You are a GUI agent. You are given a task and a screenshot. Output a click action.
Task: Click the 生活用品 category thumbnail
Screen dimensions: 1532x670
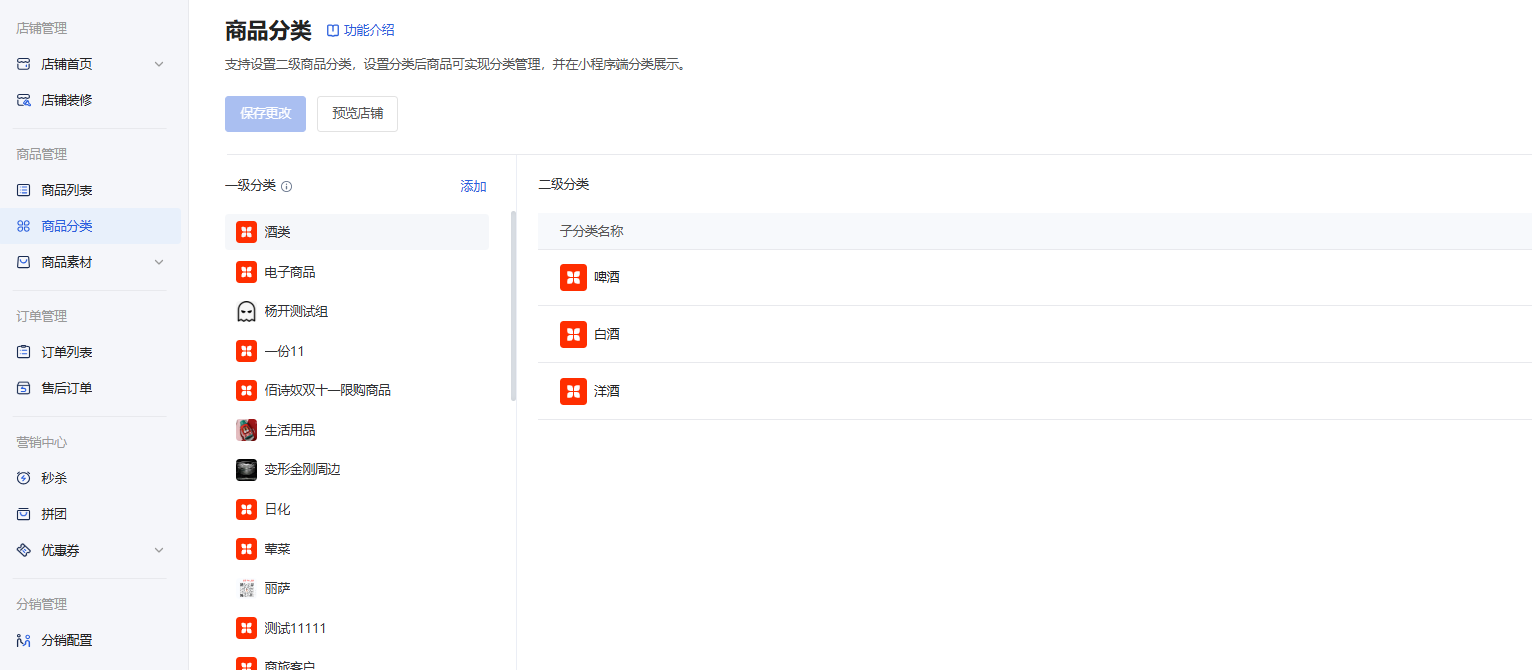pyautogui.click(x=246, y=430)
